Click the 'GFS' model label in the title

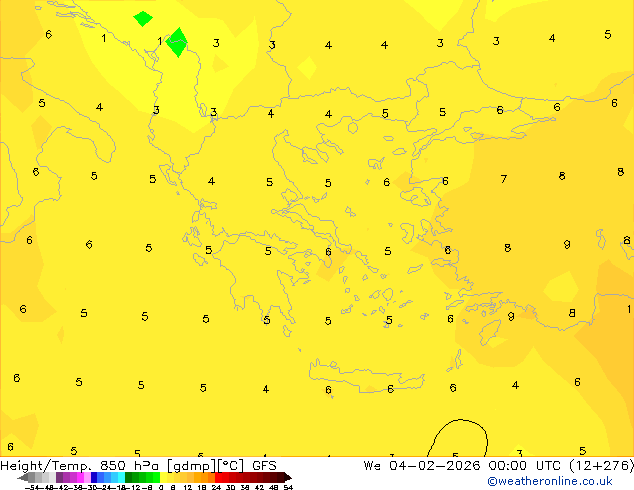264,466
